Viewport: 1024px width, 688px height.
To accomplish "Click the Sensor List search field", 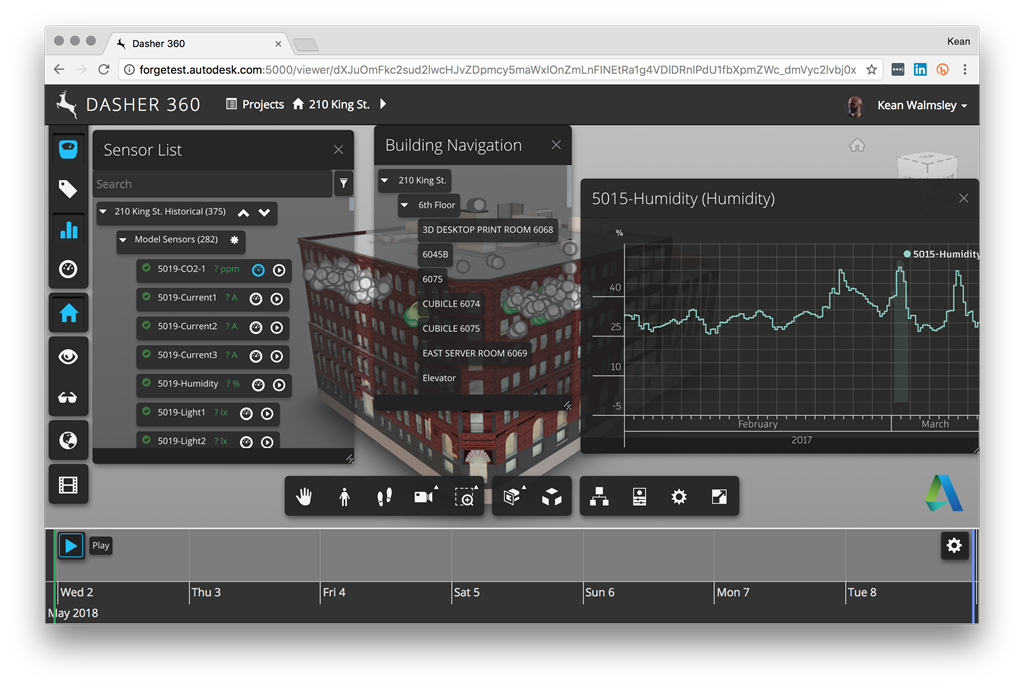I will coord(212,184).
